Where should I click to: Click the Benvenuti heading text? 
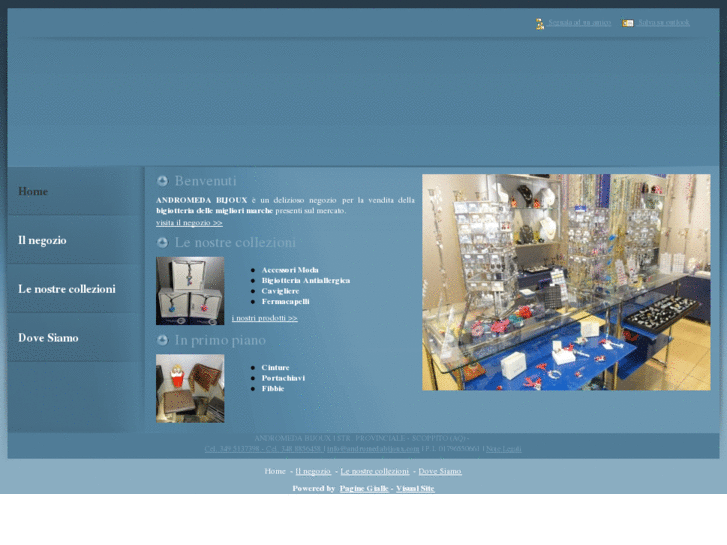pos(205,181)
